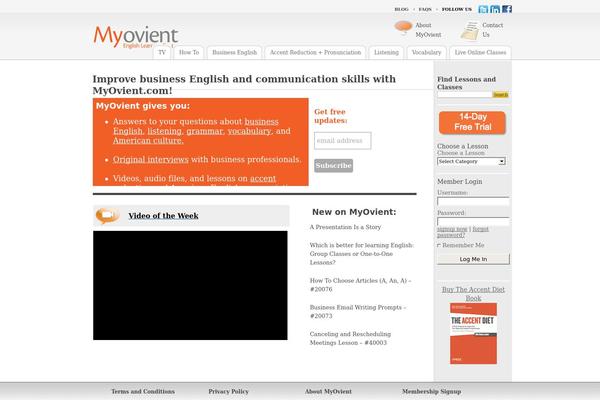The height and width of the screenshot is (400, 600).
Task: Follow the 'accent' link in the orange box
Action: pyautogui.click(x=263, y=178)
